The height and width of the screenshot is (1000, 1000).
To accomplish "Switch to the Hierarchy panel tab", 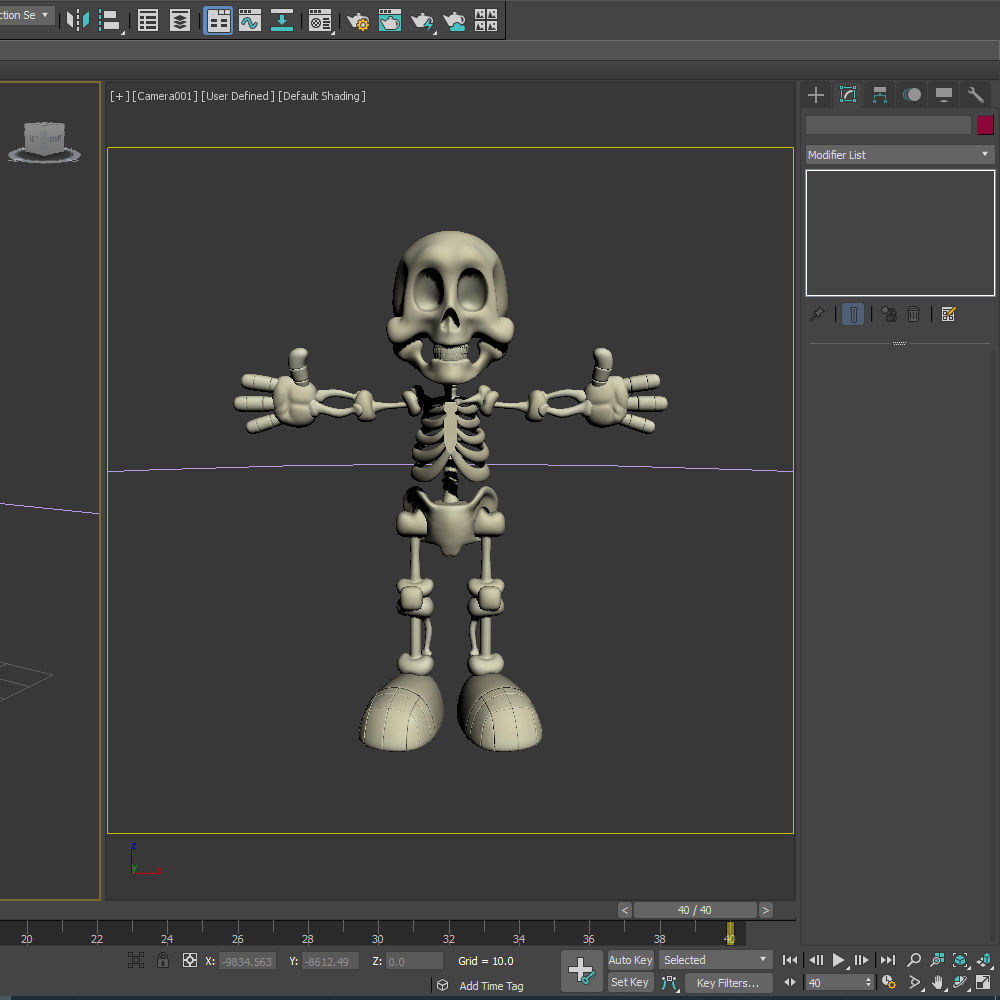I will point(880,95).
